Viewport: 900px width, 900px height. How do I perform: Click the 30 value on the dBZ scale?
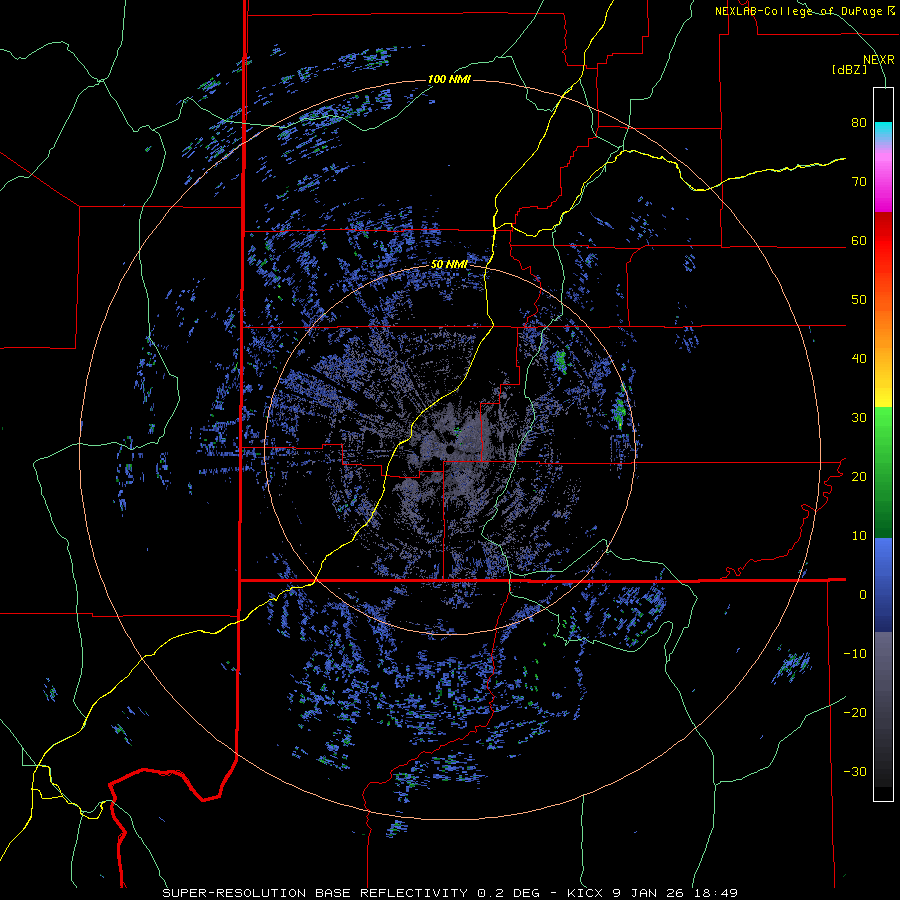click(859, 418)
